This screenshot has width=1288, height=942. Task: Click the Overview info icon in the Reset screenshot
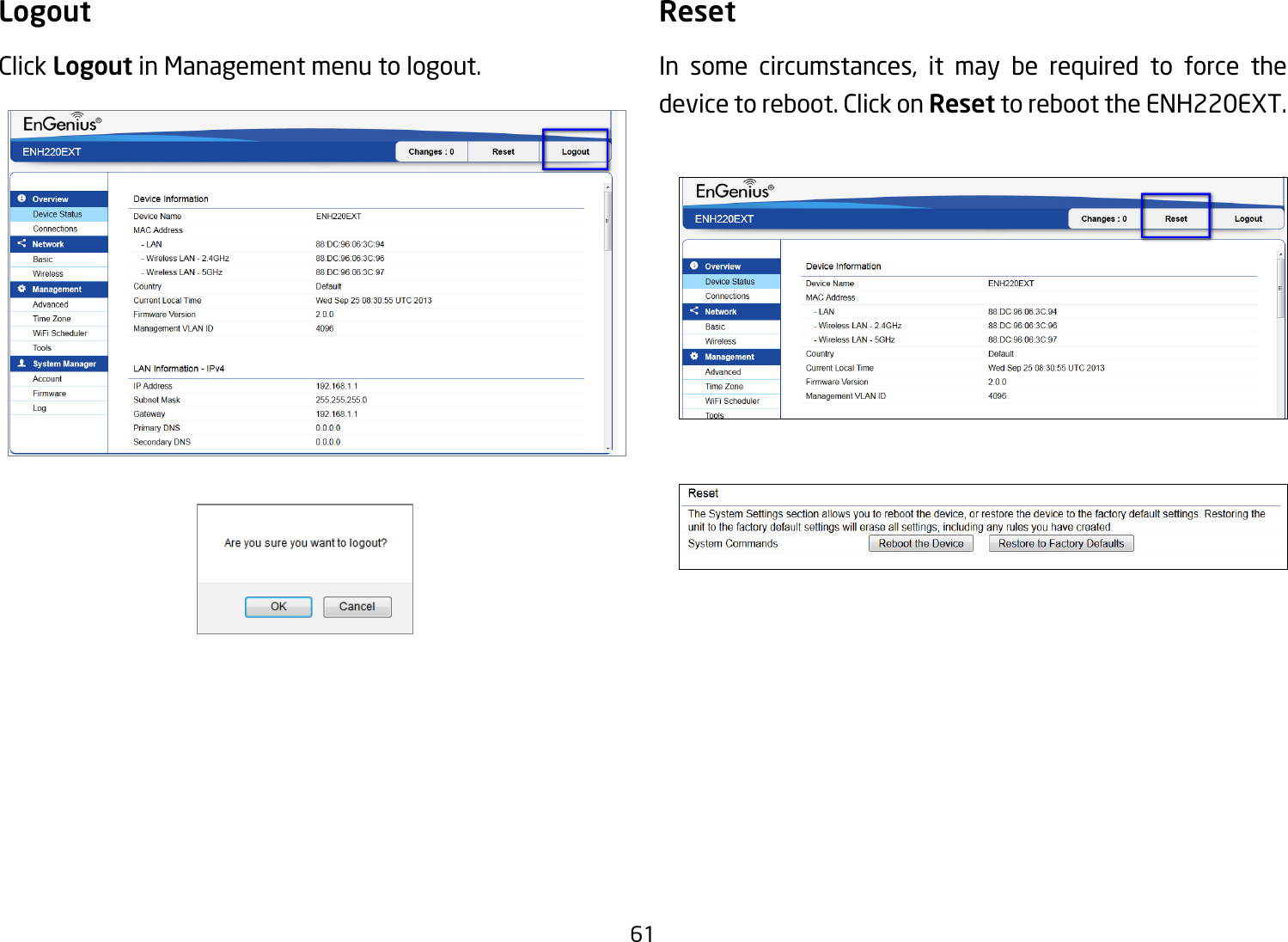point(694,266)
